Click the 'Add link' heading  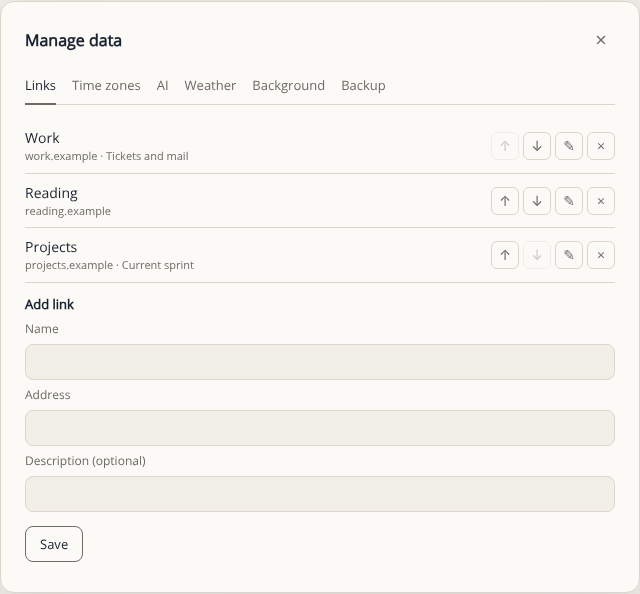pyautogui.click(x=49, y=305)
